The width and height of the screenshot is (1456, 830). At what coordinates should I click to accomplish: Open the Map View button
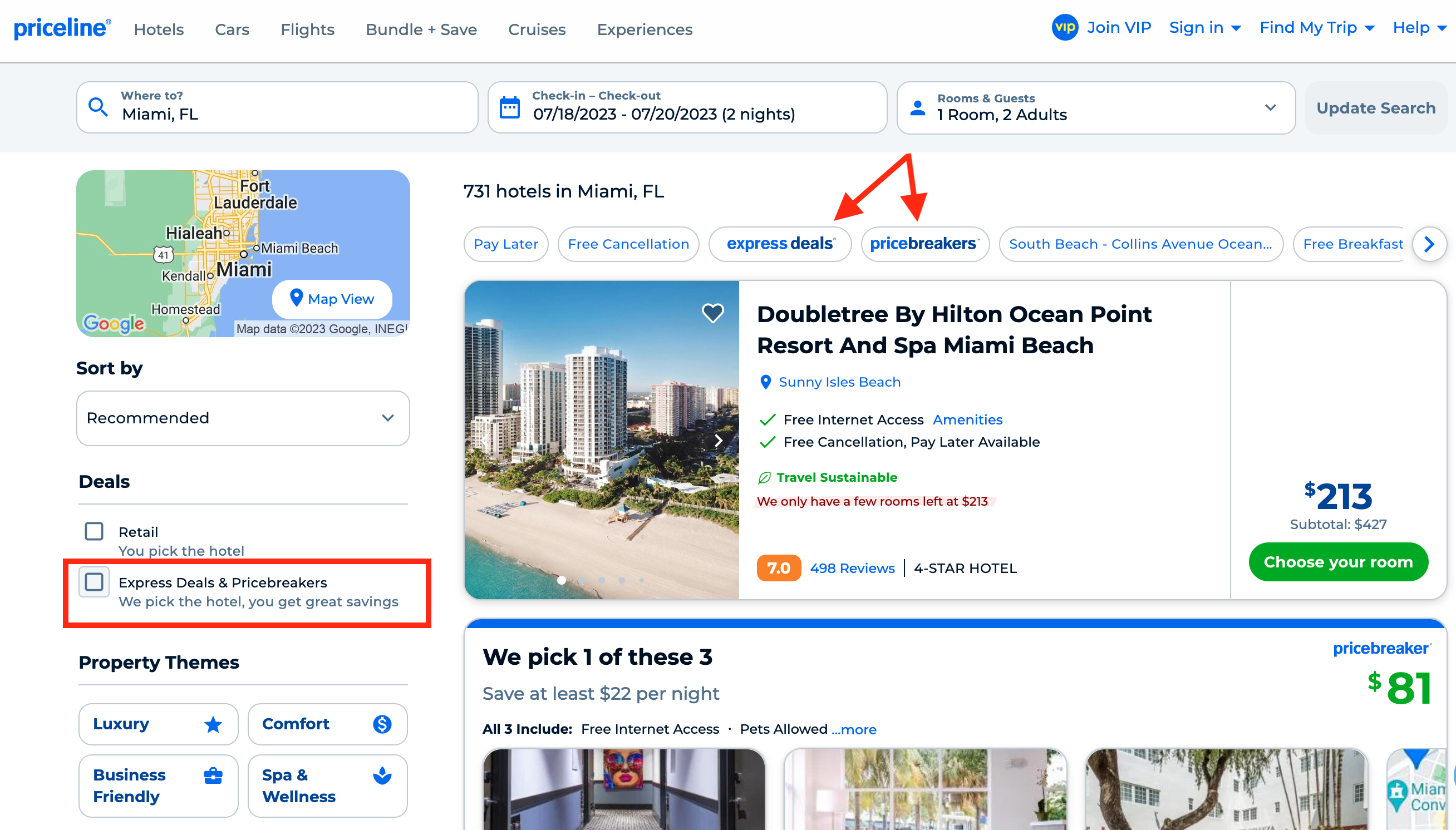pos(332,299)
